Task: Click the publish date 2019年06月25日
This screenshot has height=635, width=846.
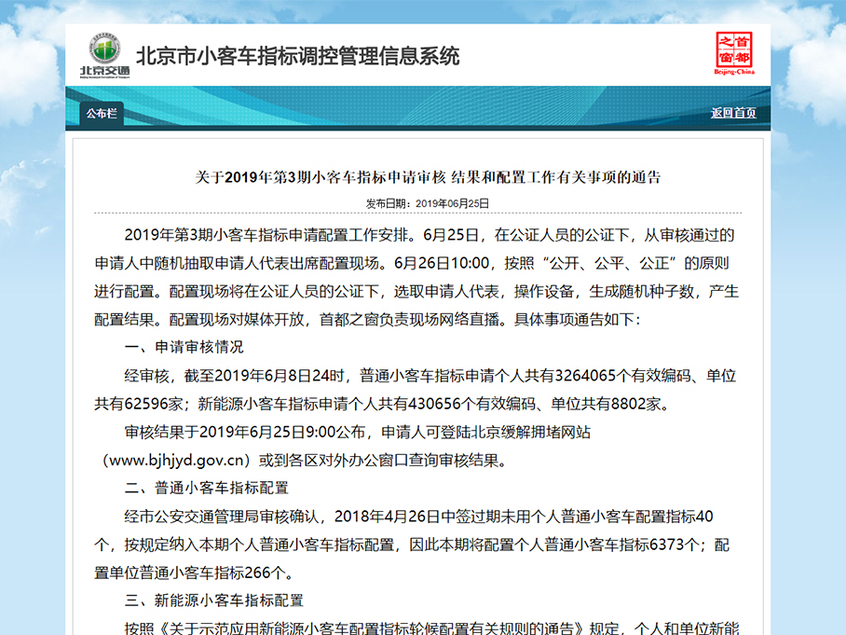Action: 452,203
